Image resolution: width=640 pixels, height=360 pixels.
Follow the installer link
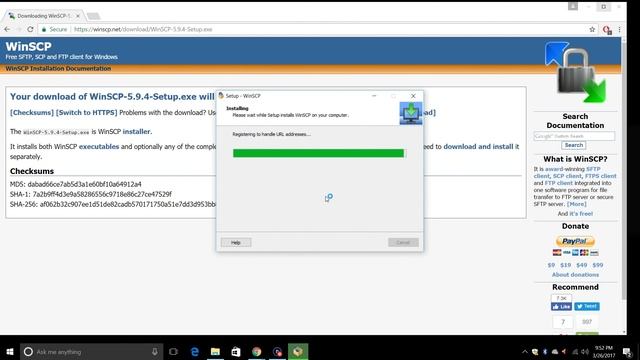tap(136, 132)
